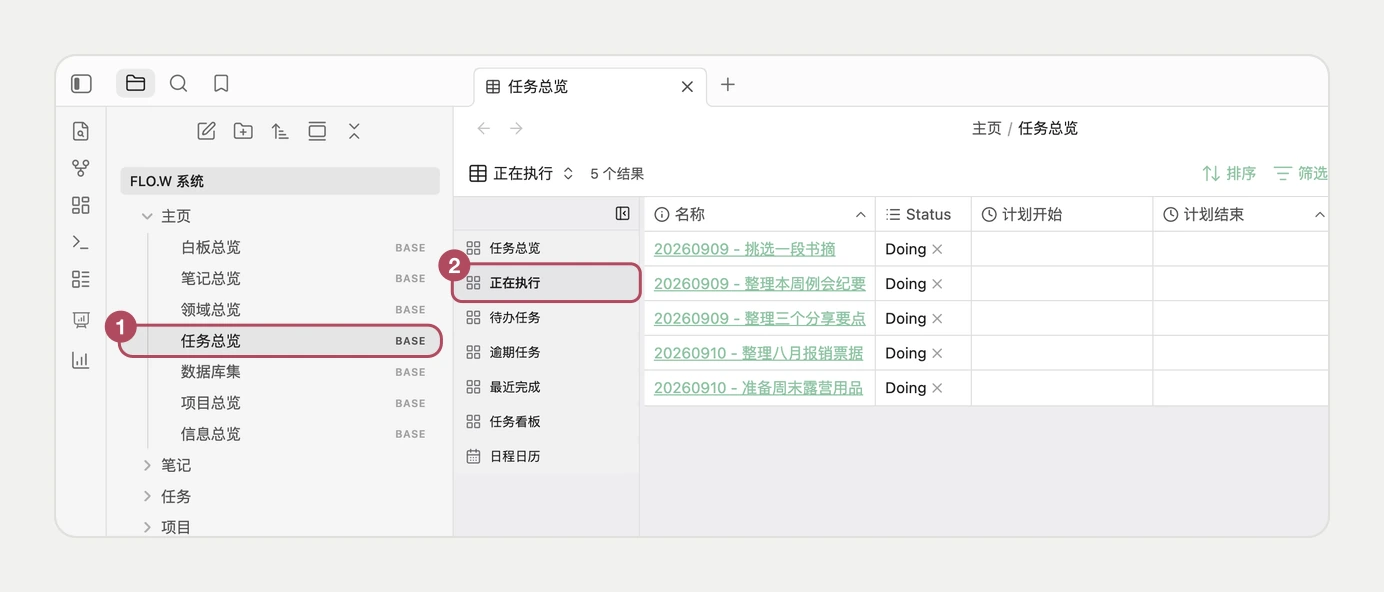Image resolution: width=1384 pixels, height=592 pixels.
Task: Click the quick switcher file-search ribbon icon
Action: click(81, 131)
